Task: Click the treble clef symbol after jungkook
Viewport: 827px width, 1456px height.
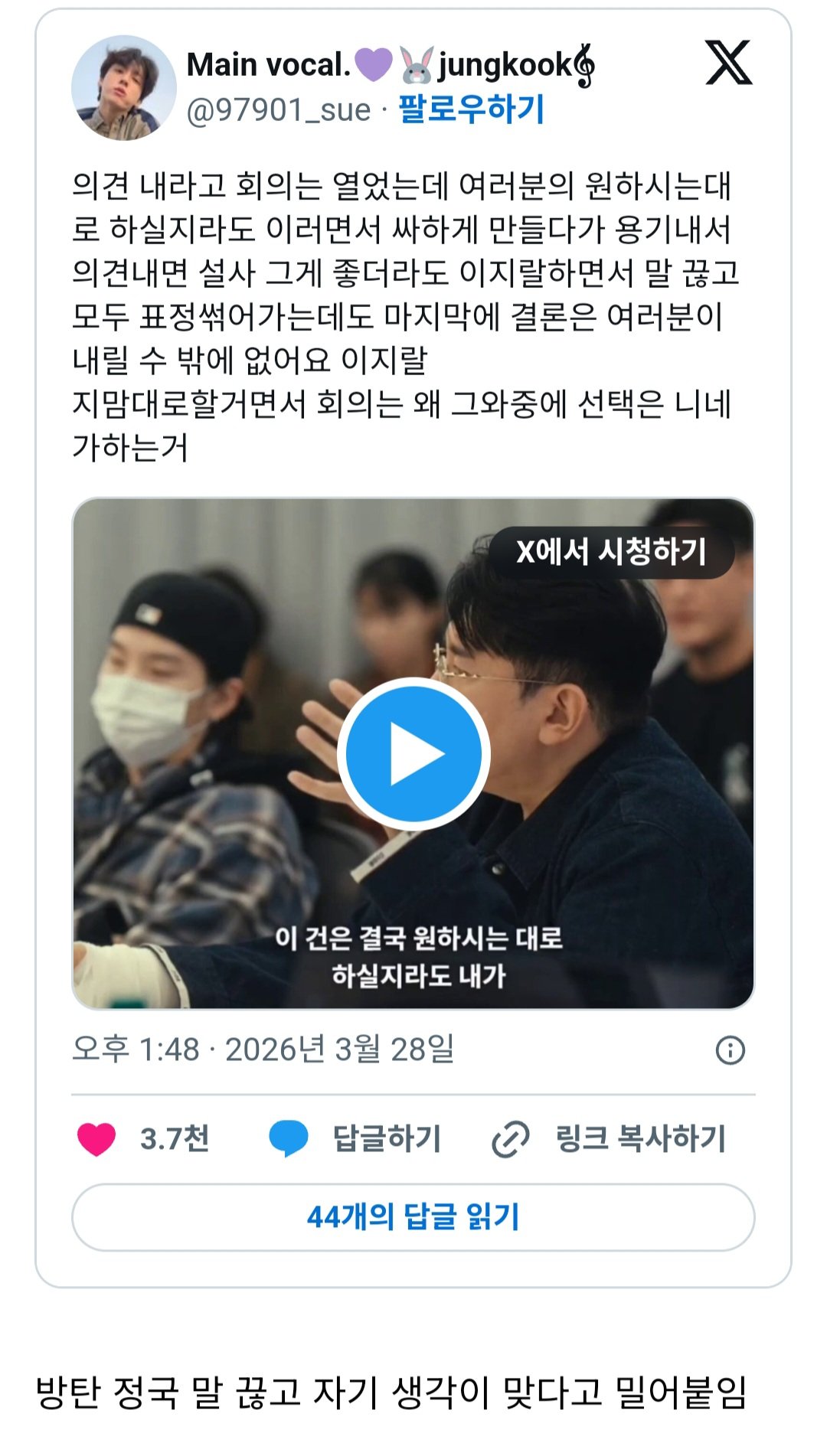Action: click(585, 66)
